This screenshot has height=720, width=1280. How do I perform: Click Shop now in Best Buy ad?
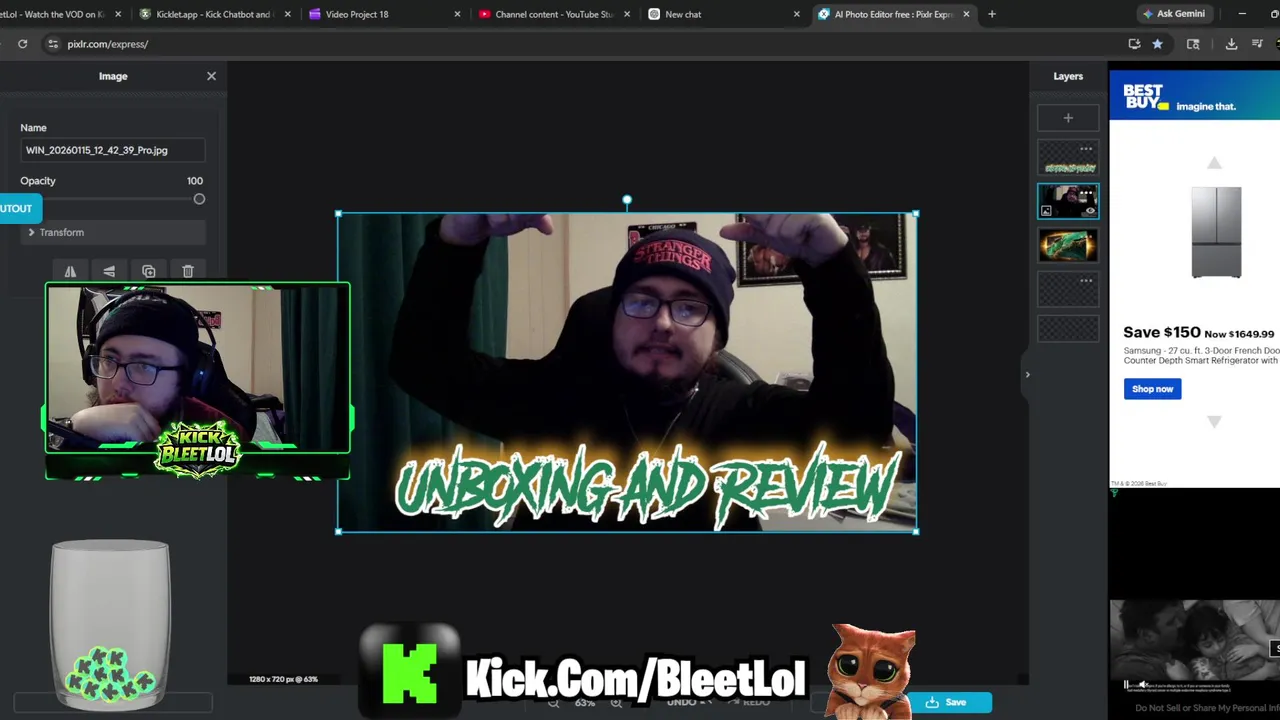coord(1152,389)
